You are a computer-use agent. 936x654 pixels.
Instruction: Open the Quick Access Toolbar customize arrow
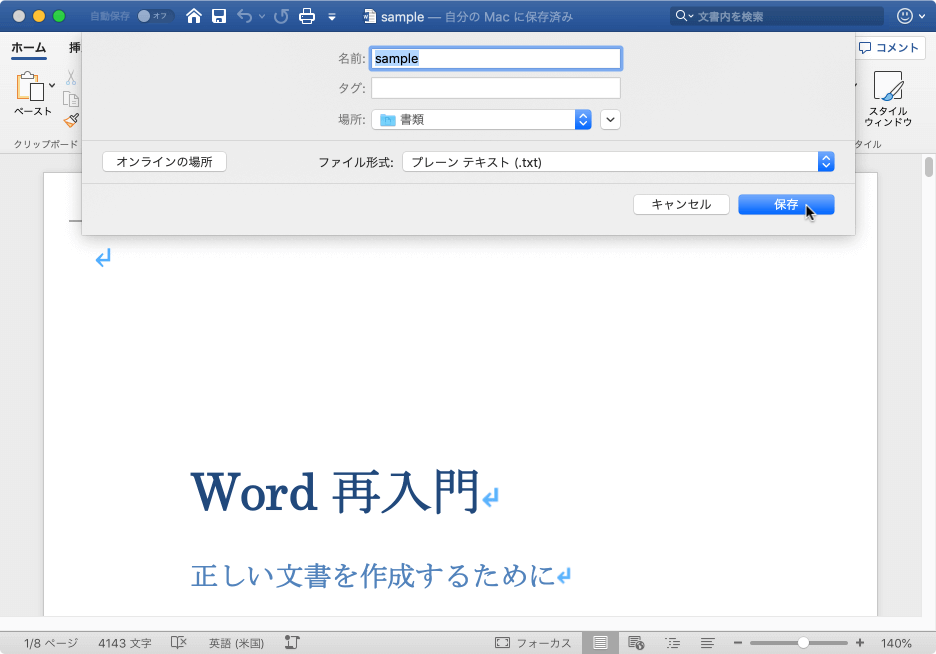[x=332, y=17]
